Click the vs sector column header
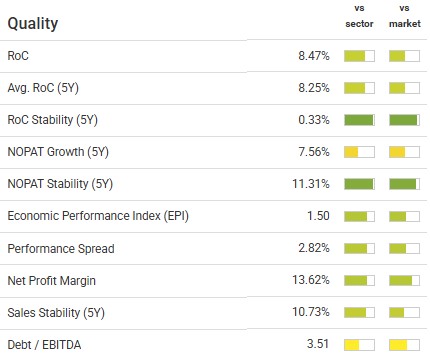This screenshot has height=360, width=430. [x=359, y=16]
